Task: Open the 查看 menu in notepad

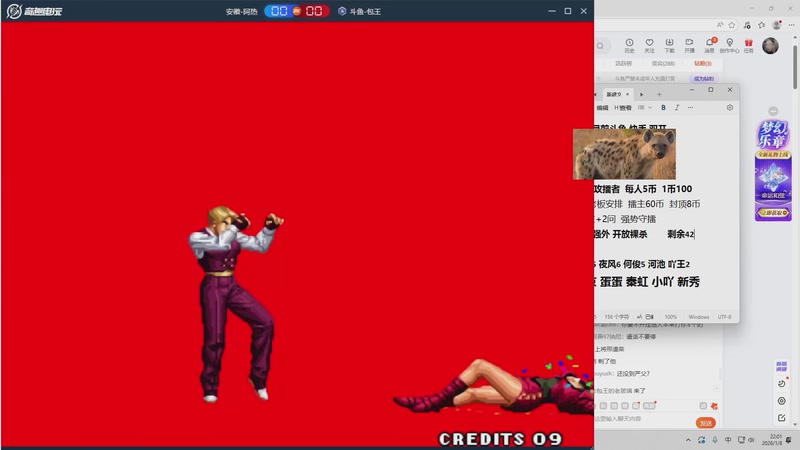Action: (623, 108)
